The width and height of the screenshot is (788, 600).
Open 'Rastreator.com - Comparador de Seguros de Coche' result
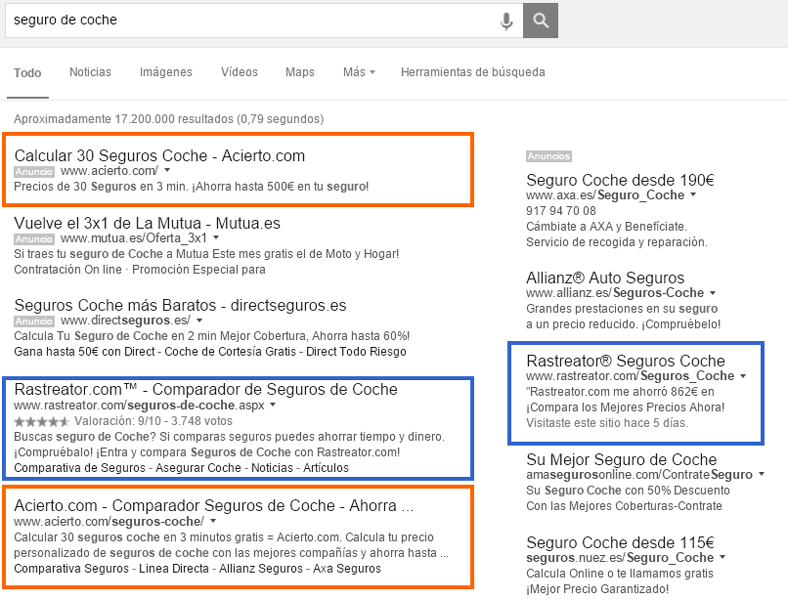[206, 389]
